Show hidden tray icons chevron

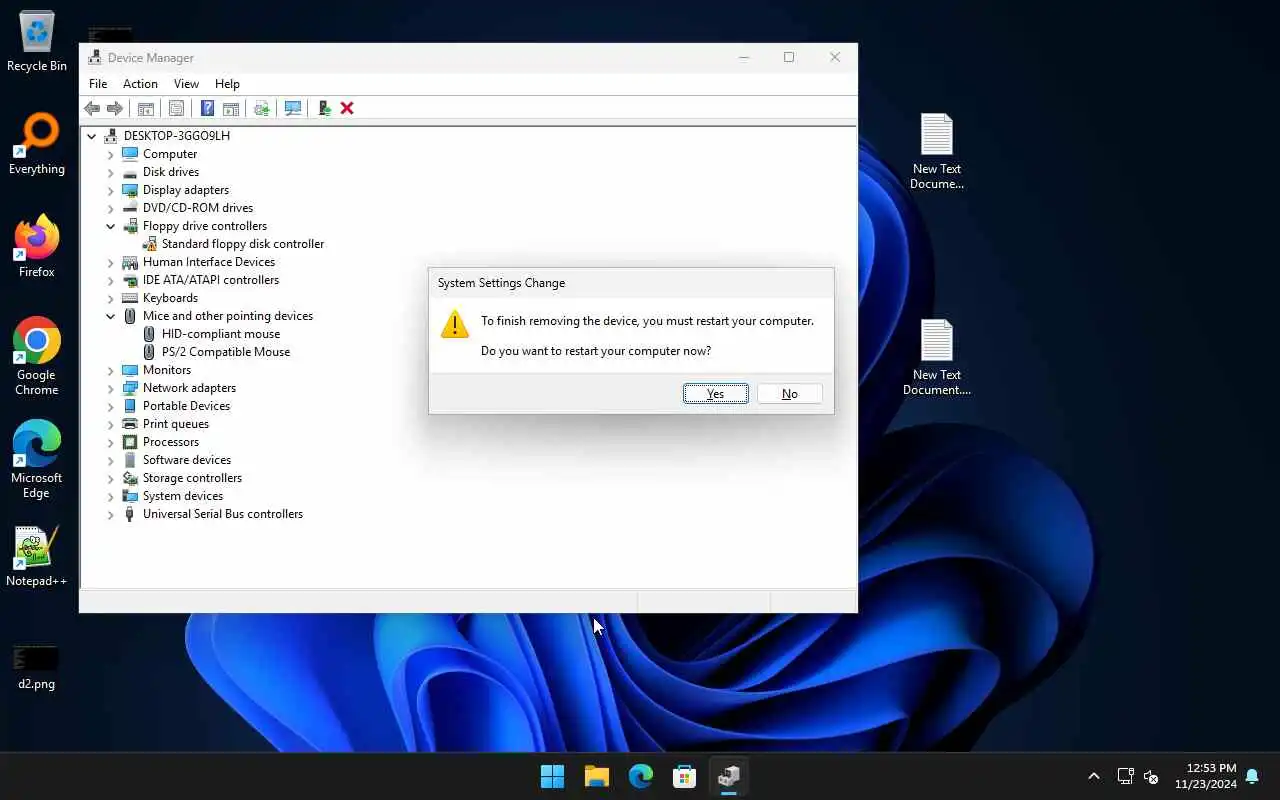coord(1094,776)
